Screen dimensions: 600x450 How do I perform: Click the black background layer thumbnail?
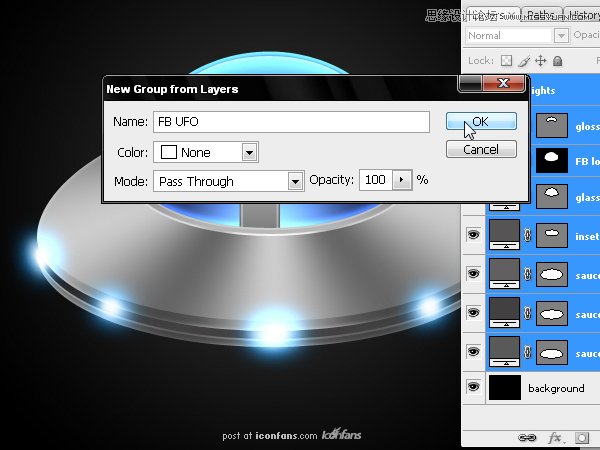pyautogui.click(x=505, y=387)
